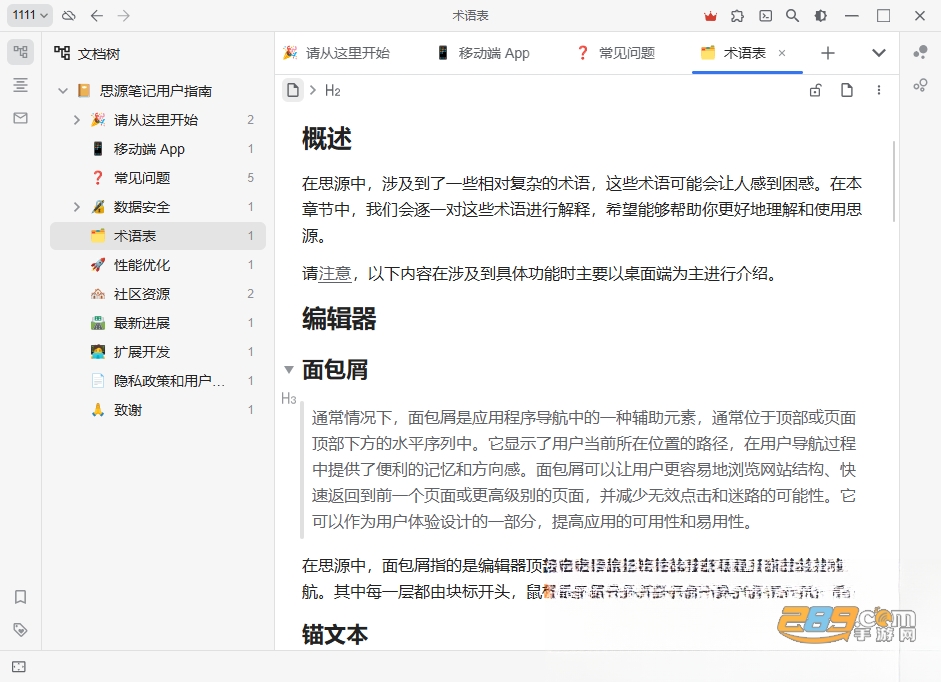Click the H2 breadcrumb item
Viewport: 941px width, 682px height.
pos(332,91)
